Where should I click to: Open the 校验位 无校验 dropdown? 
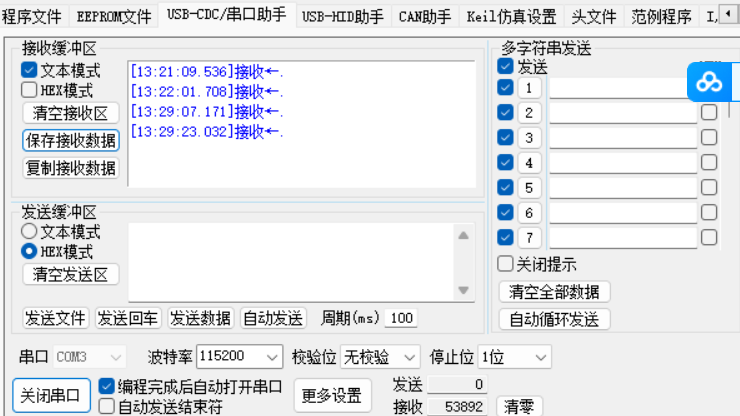[x=380, y=357]
